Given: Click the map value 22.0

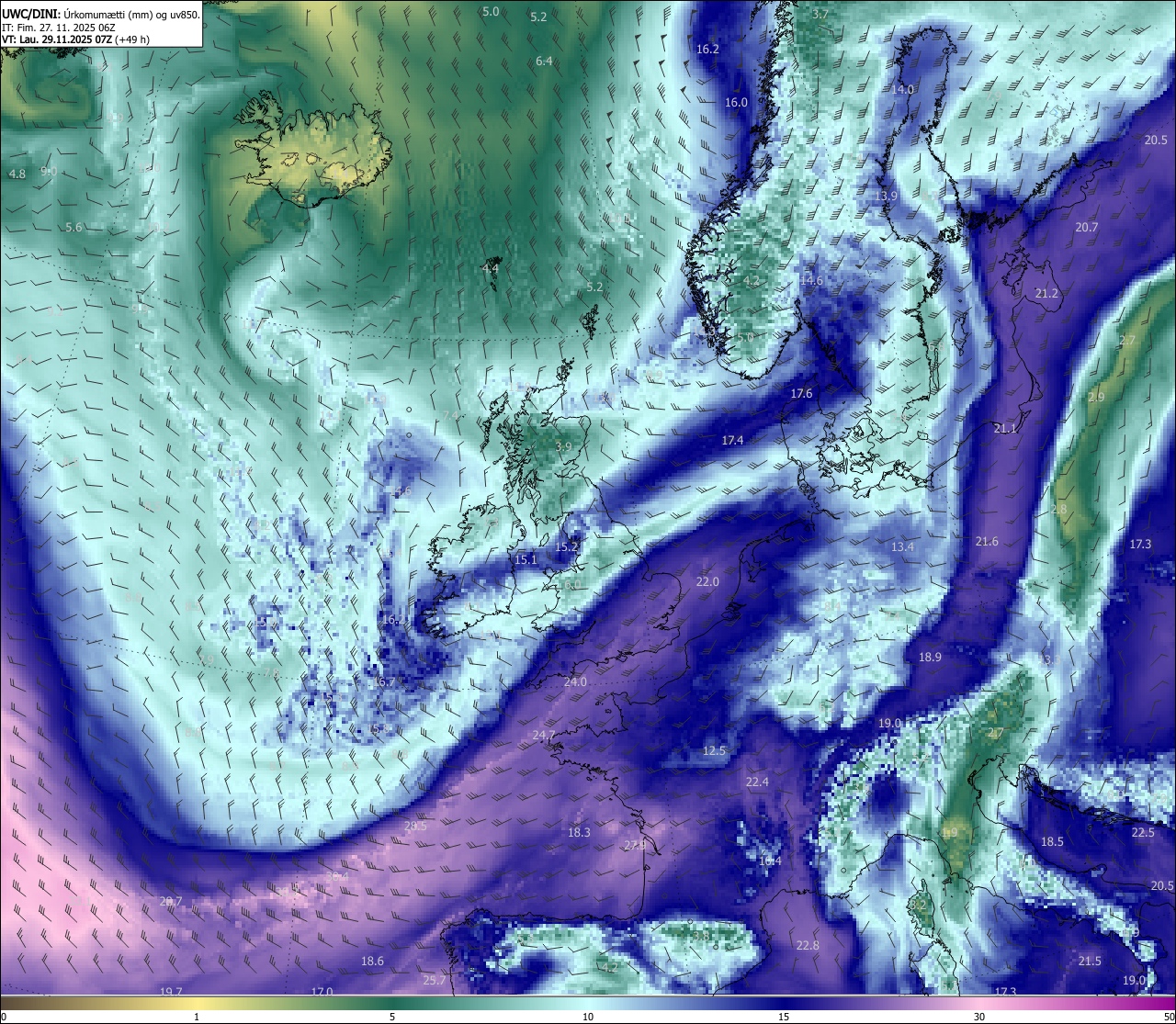Looking at the screenshot, I should (x=707, y=582).
